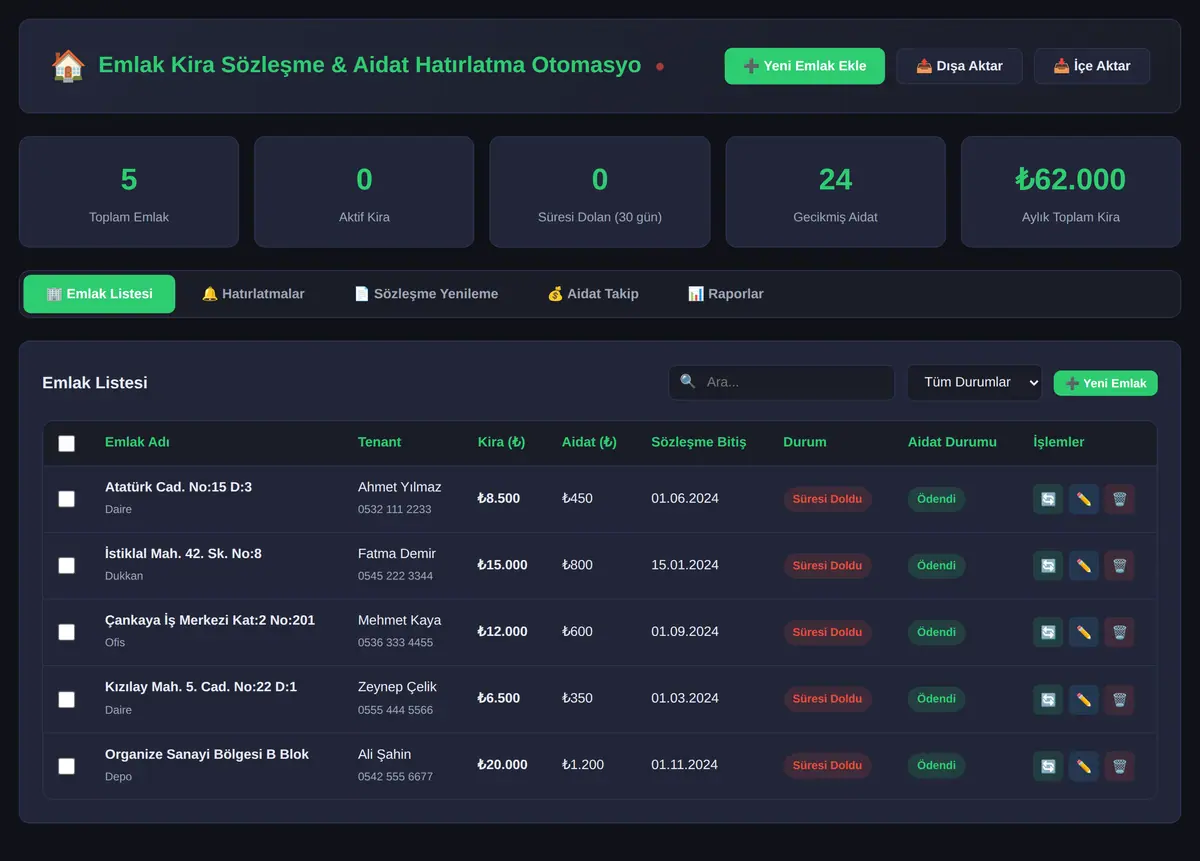The width and height of the screenshot is (1200, 861).
Task: Export data with Dışa Aktar
Action: click(959, 66)
